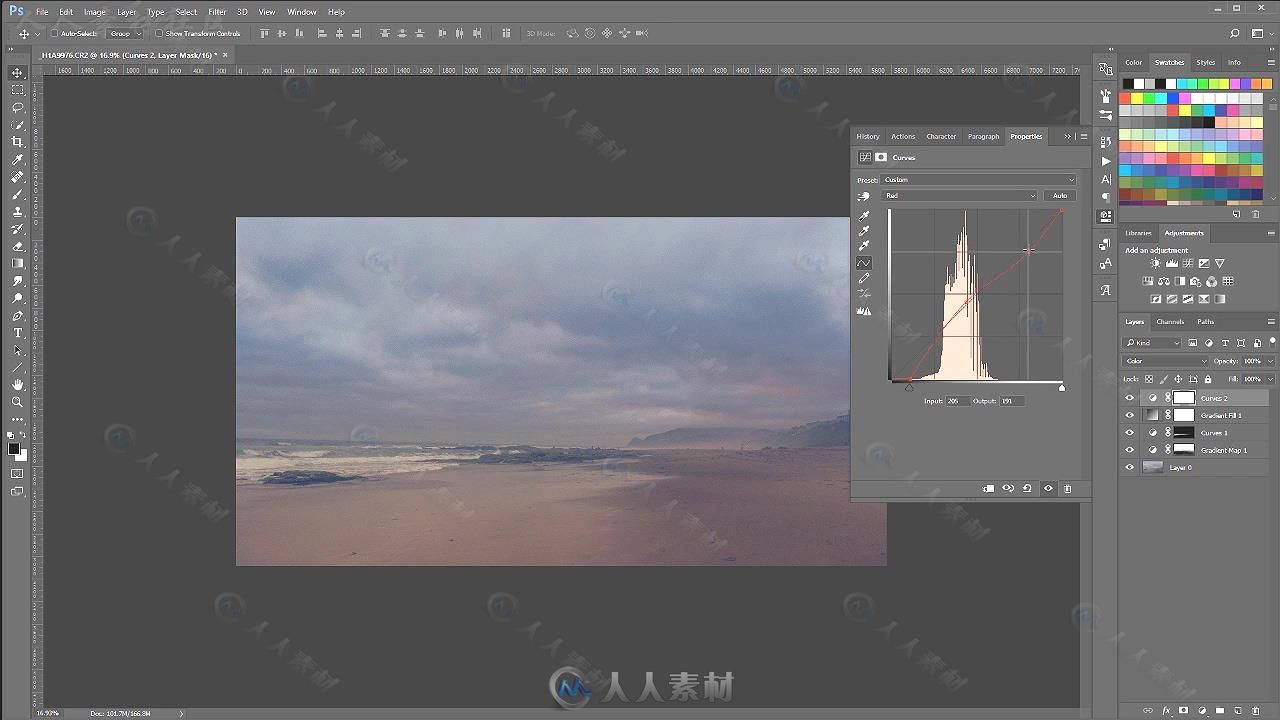This screenshot has height=720, width=1280.
Task: Select the Clone Stamp tool
Action: tap(18, 211)
